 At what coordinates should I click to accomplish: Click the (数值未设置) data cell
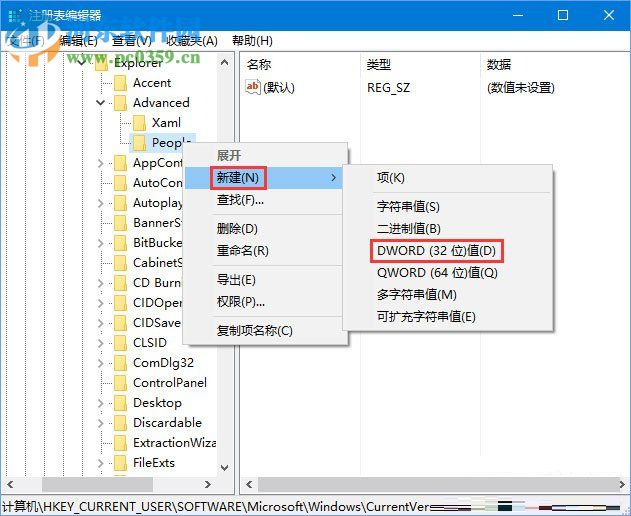(x=521, y=88)
